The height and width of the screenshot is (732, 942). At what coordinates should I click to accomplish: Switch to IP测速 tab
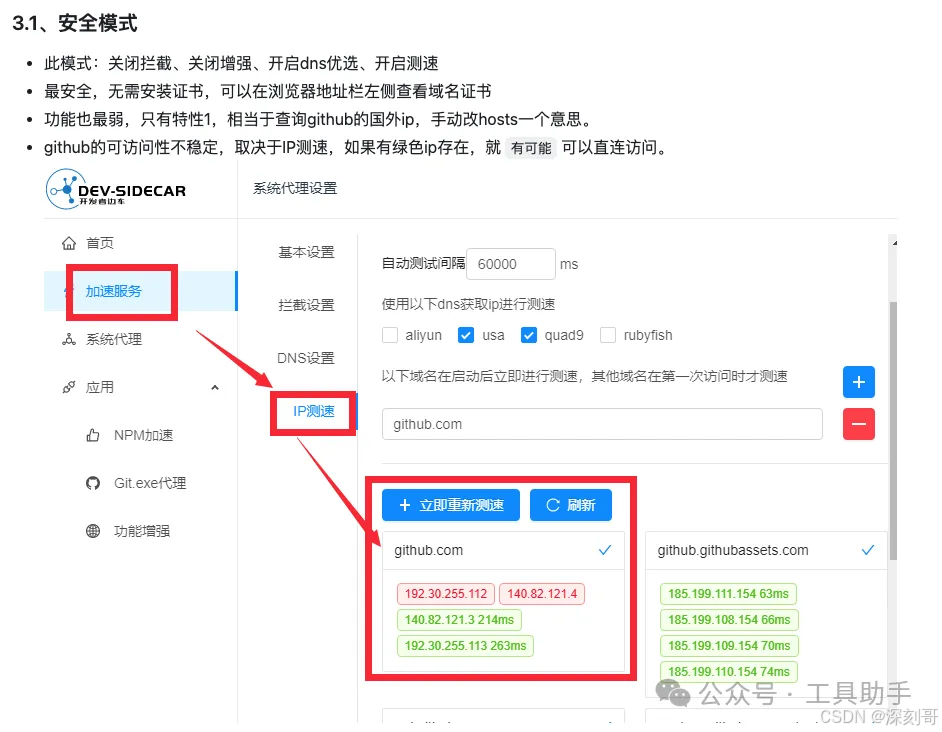pyautogui.click(x=314, y=411)
